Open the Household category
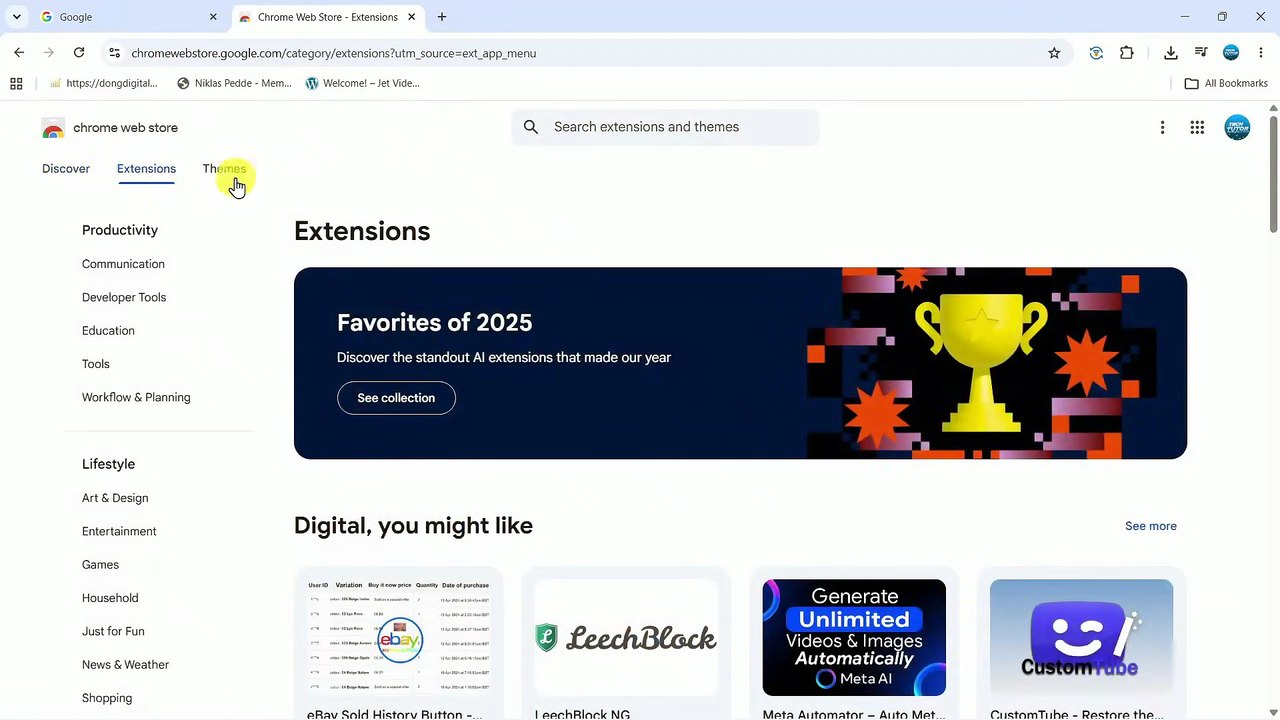Screen dimensions: 1280x720 (x=110, y=598)
